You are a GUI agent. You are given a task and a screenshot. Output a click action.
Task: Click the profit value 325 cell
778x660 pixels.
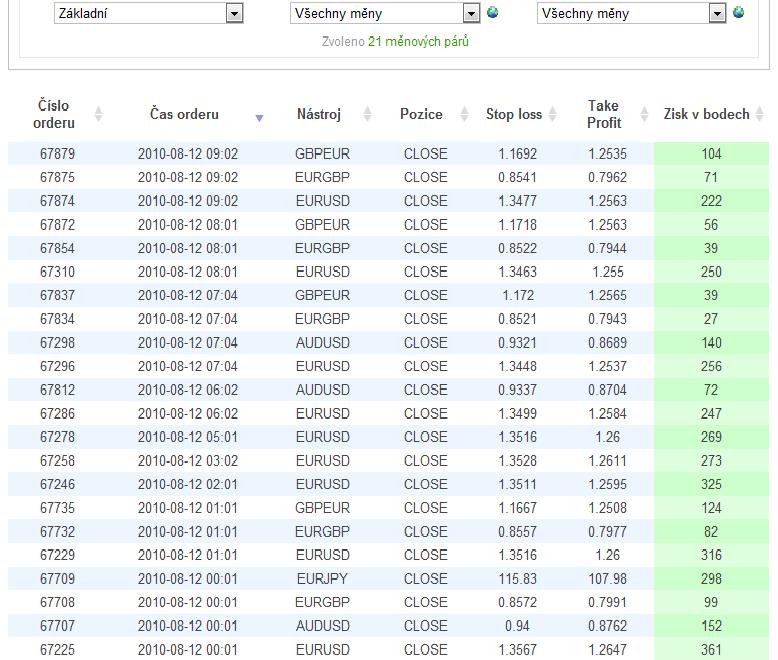(x=711, y=484)
